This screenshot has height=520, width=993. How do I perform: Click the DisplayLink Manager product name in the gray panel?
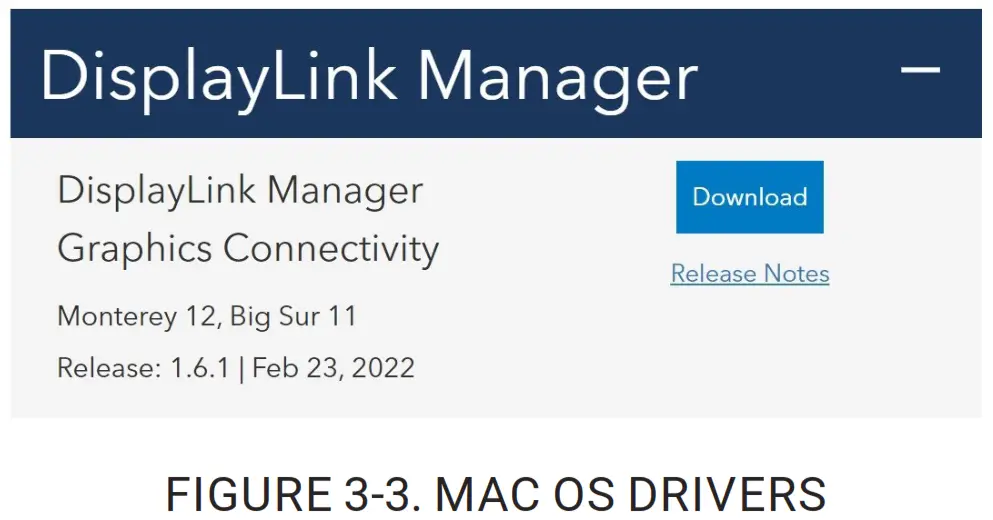point(240,190)
